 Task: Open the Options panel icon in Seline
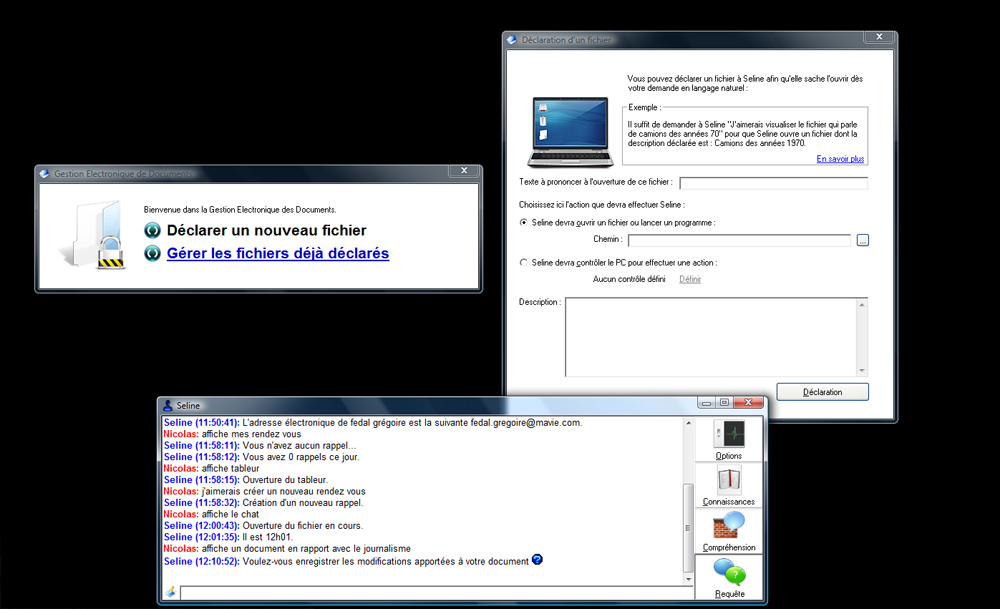click(x=729, y=434)
